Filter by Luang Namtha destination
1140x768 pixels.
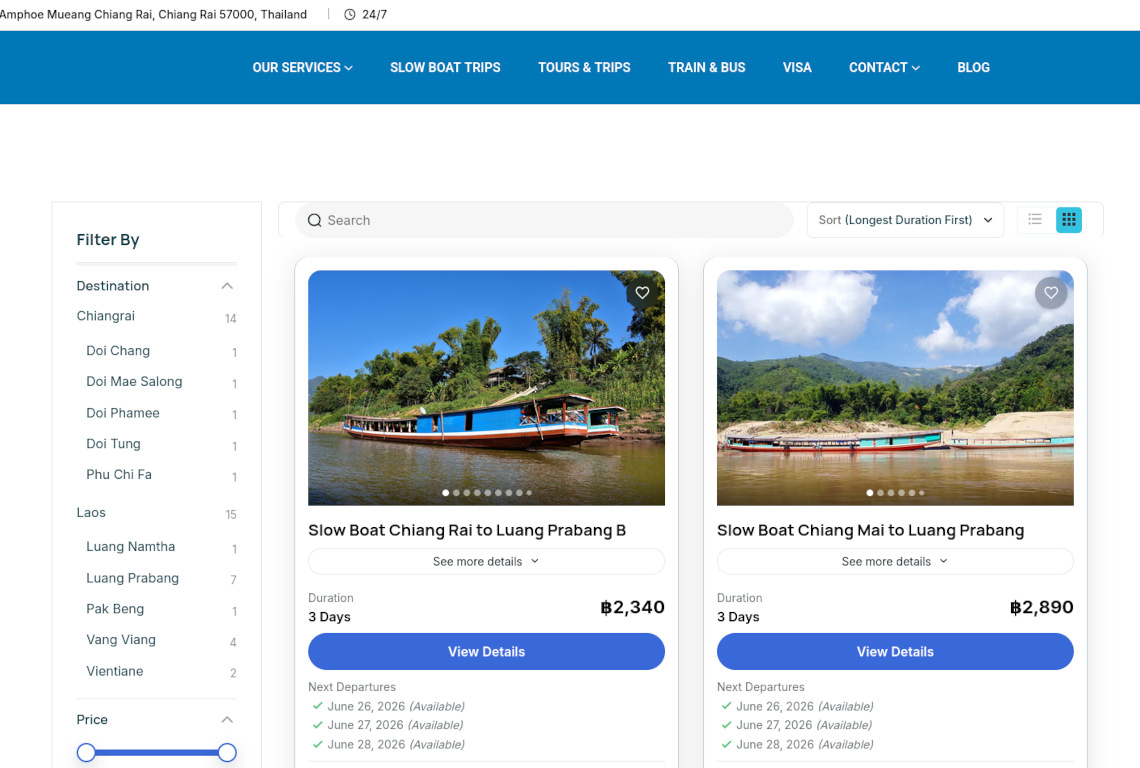pyautogui.click(x=130, y=547)
